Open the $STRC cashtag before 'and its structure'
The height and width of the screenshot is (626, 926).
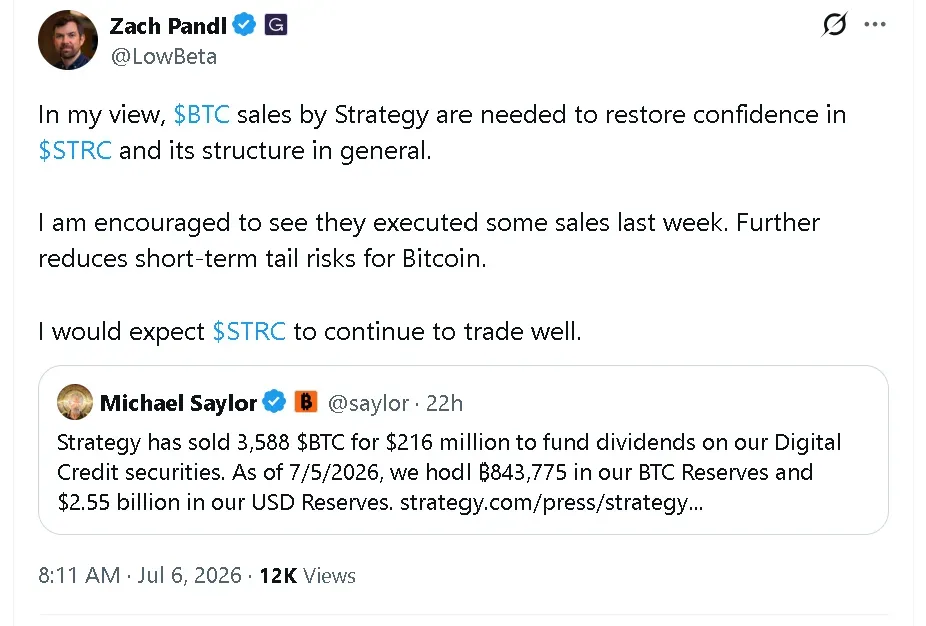click(74, 150)
